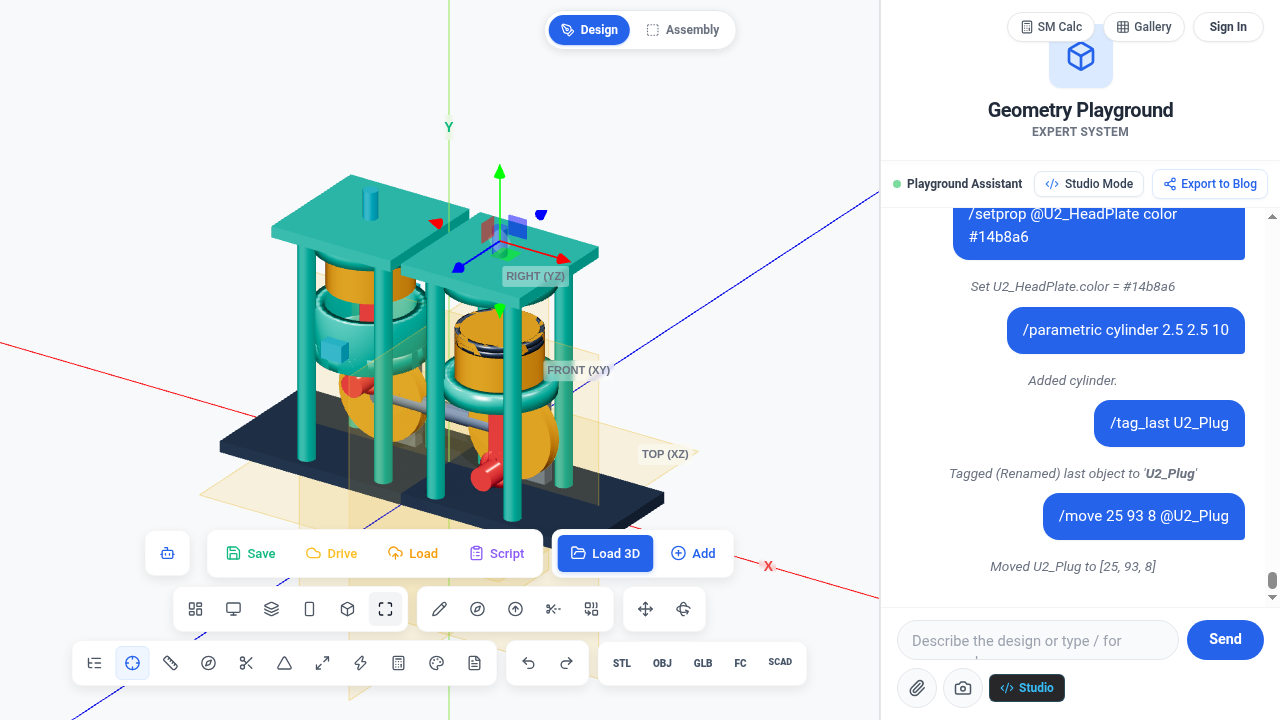This screenshot has width=1280, height=720.
Task: Redo the last action
Action: pyautogui.click(x=567, y=663)
